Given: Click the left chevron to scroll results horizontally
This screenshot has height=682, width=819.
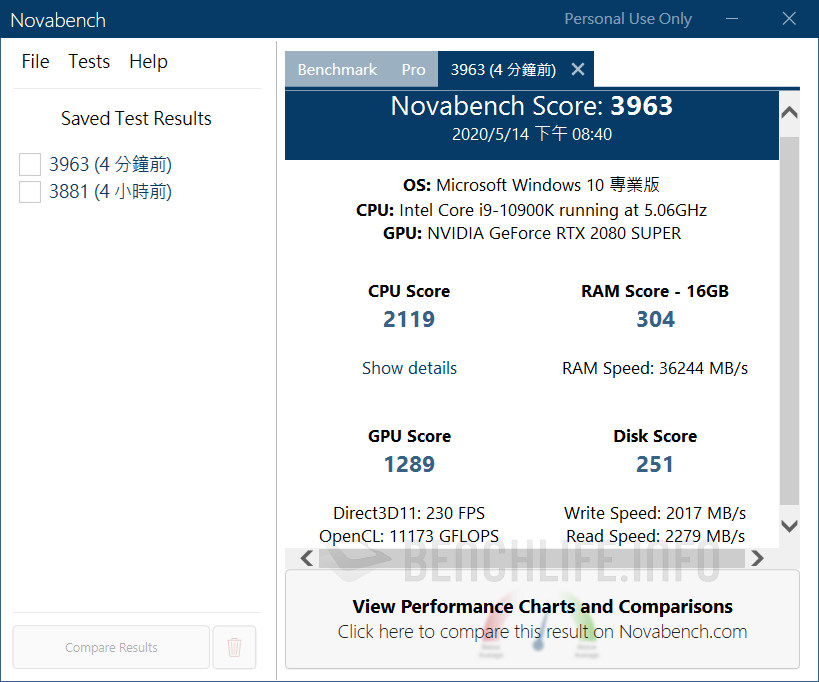Looking at the screenshot, I should tap(306, 558).
